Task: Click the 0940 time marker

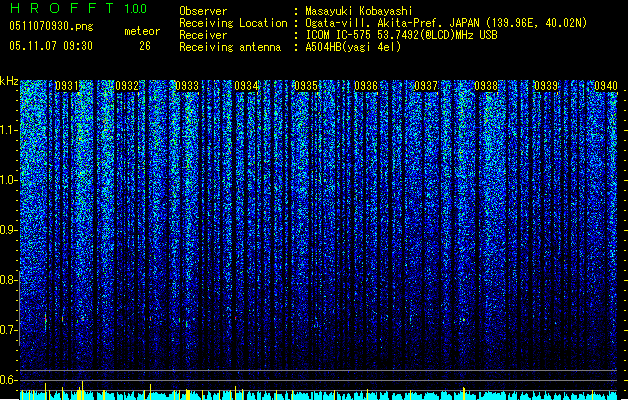Action: point(606,86)
